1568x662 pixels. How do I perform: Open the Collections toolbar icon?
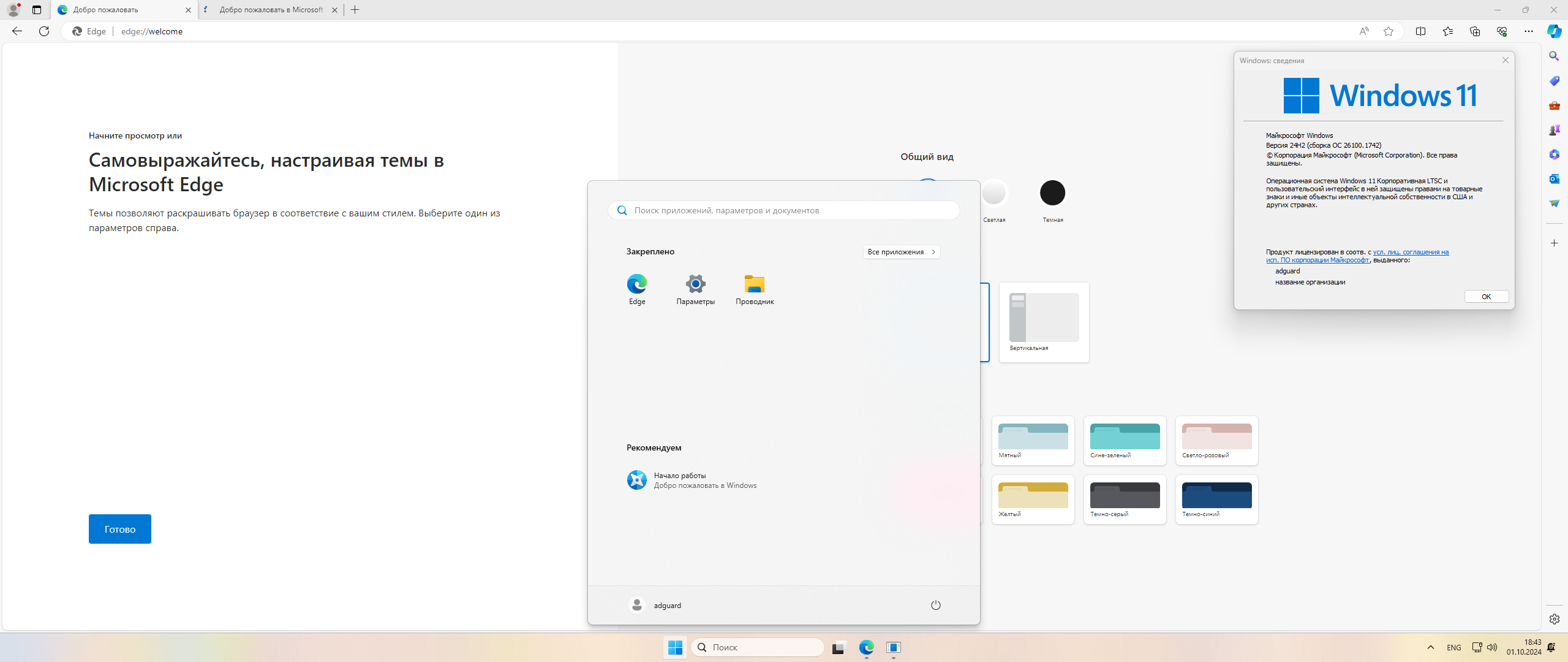pos(1474,31)
